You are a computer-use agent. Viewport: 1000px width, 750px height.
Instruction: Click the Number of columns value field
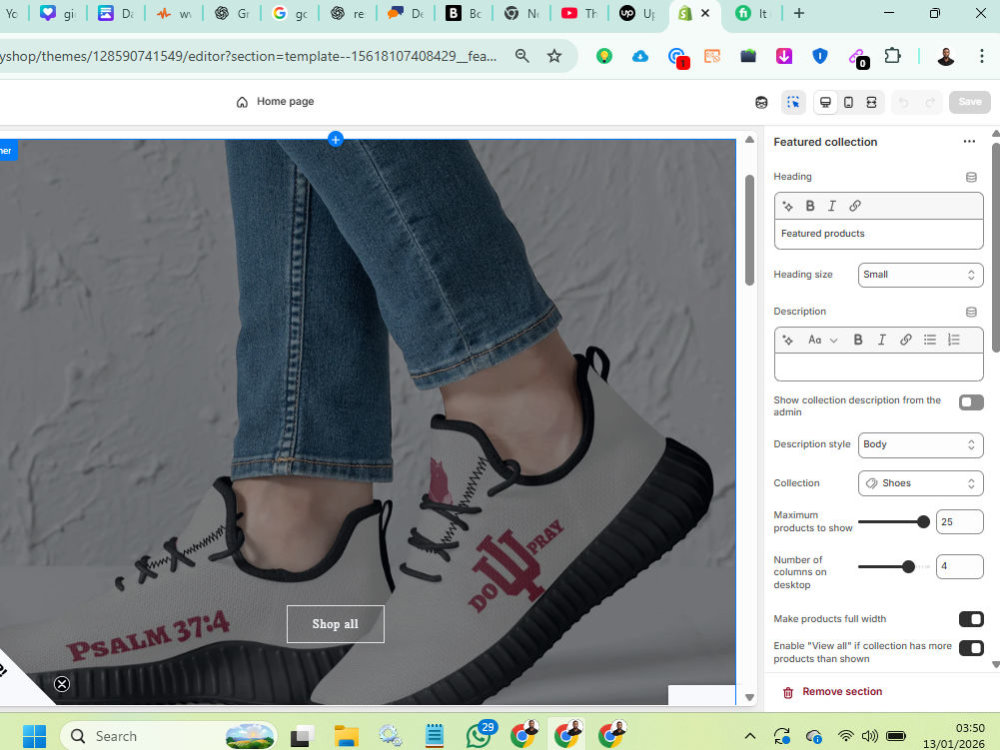pyautogui.click(x=959, y=566)
